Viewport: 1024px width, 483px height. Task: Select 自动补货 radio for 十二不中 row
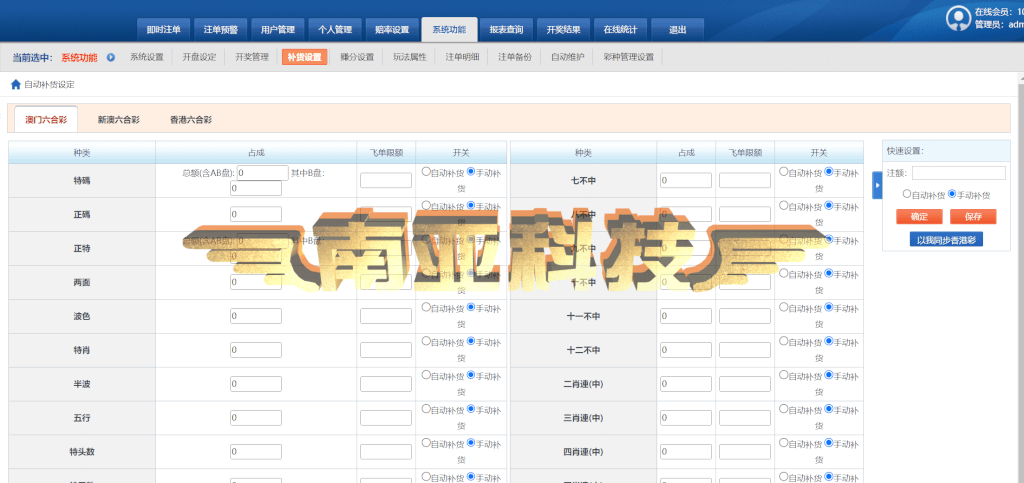[x=783, y=341]
